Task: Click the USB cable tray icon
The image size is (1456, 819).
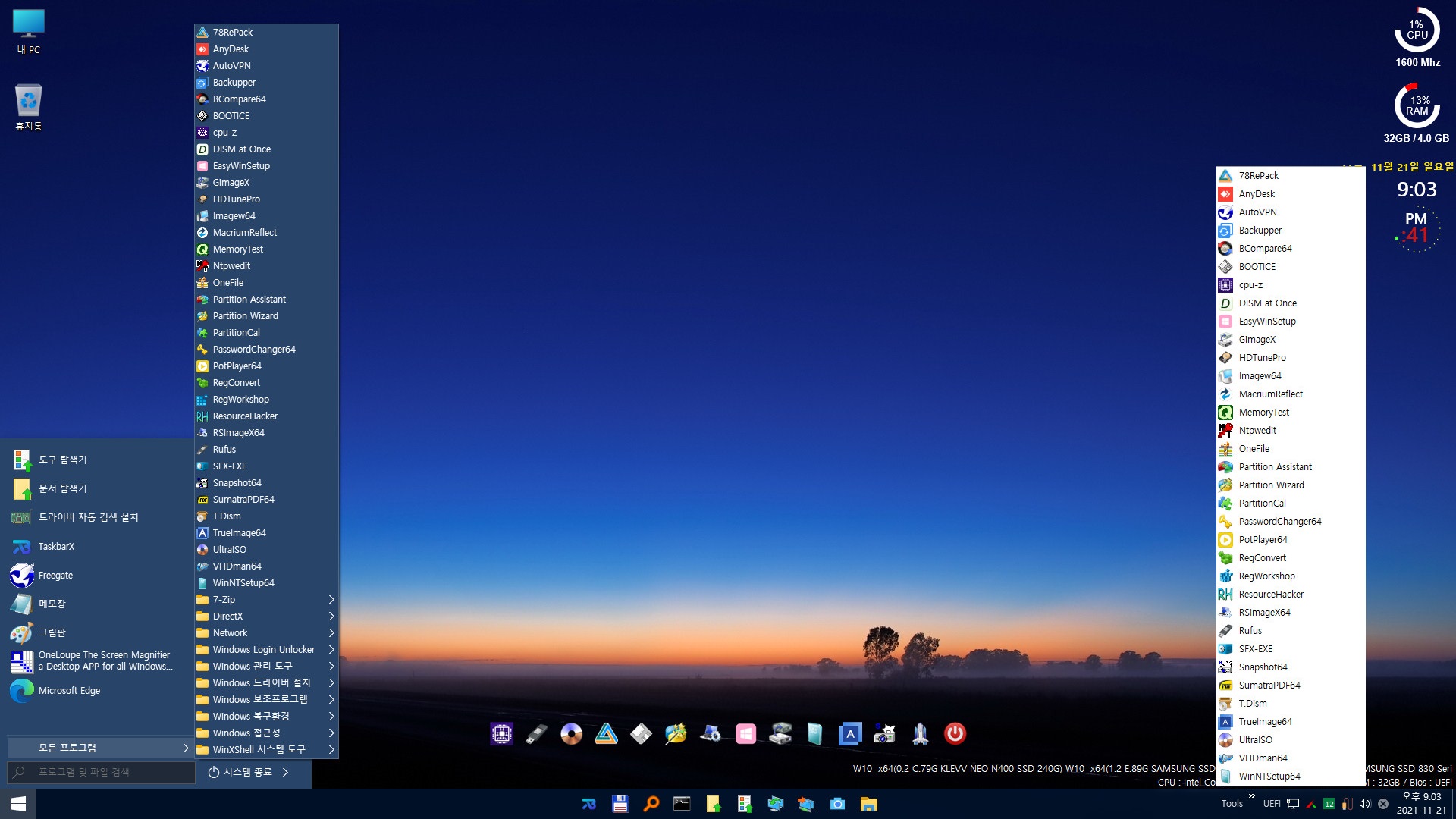Action: (1347, 804)
